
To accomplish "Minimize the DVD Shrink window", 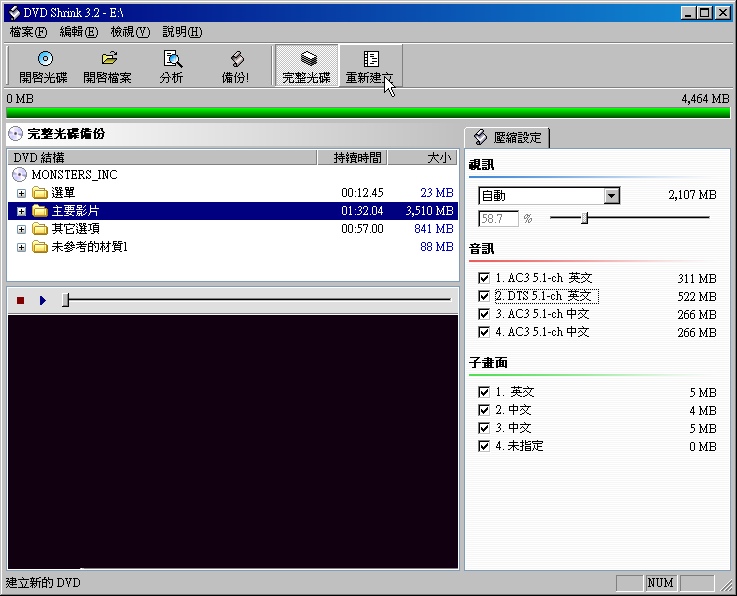I will point(689,13).
